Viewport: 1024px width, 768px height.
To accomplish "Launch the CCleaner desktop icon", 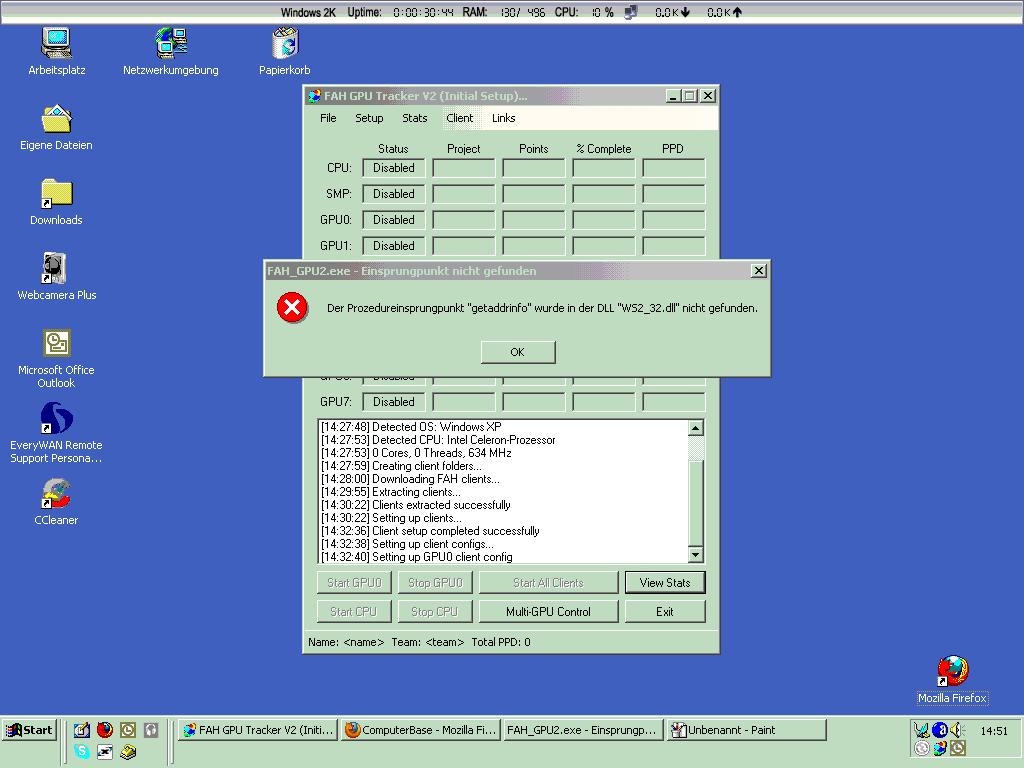I will coord(56,494).
